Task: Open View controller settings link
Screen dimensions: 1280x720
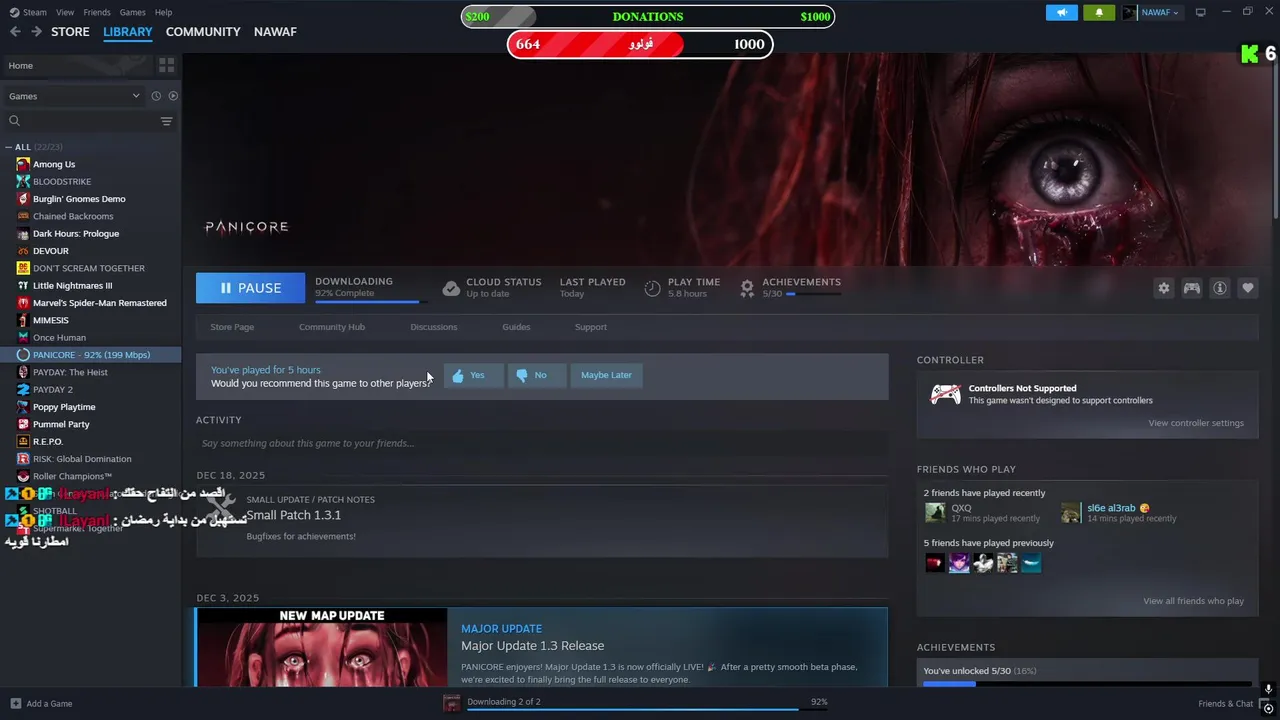Action: [x=1196, y=423]
